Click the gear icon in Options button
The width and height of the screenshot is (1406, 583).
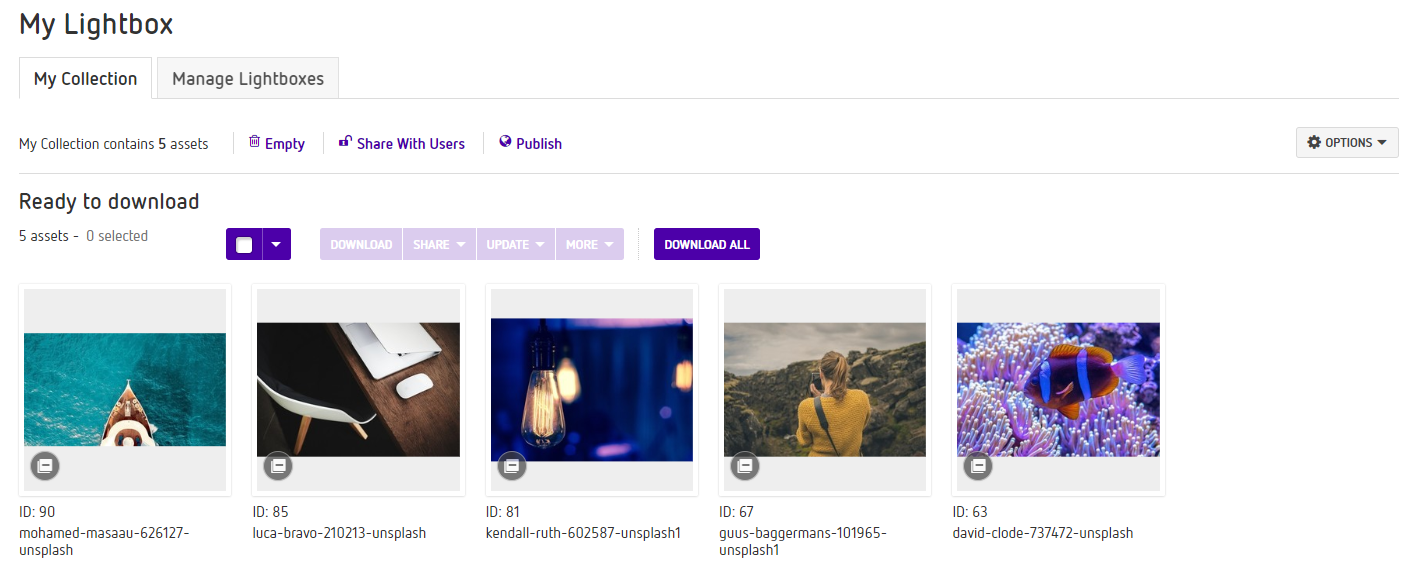point(1314,143)
